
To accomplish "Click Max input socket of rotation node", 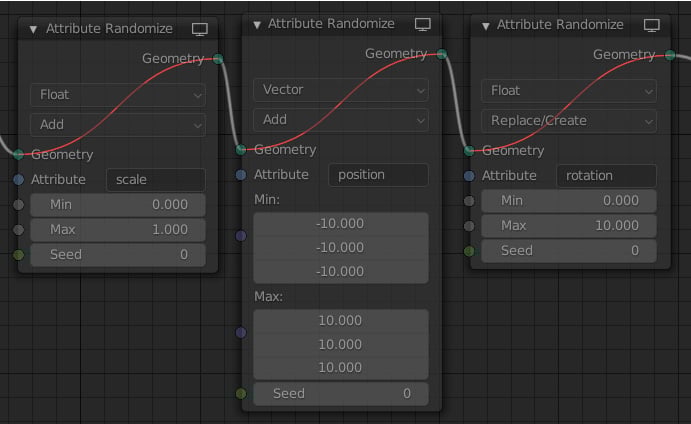I will pos(469,226).
